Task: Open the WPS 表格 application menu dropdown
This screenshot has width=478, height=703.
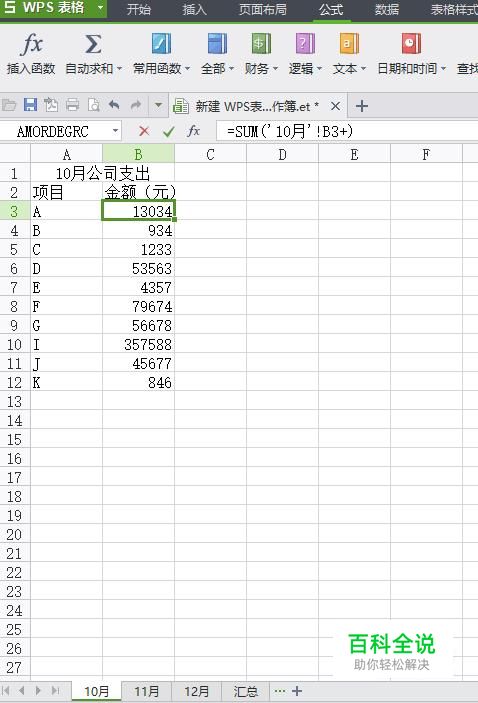Action: 100,8
